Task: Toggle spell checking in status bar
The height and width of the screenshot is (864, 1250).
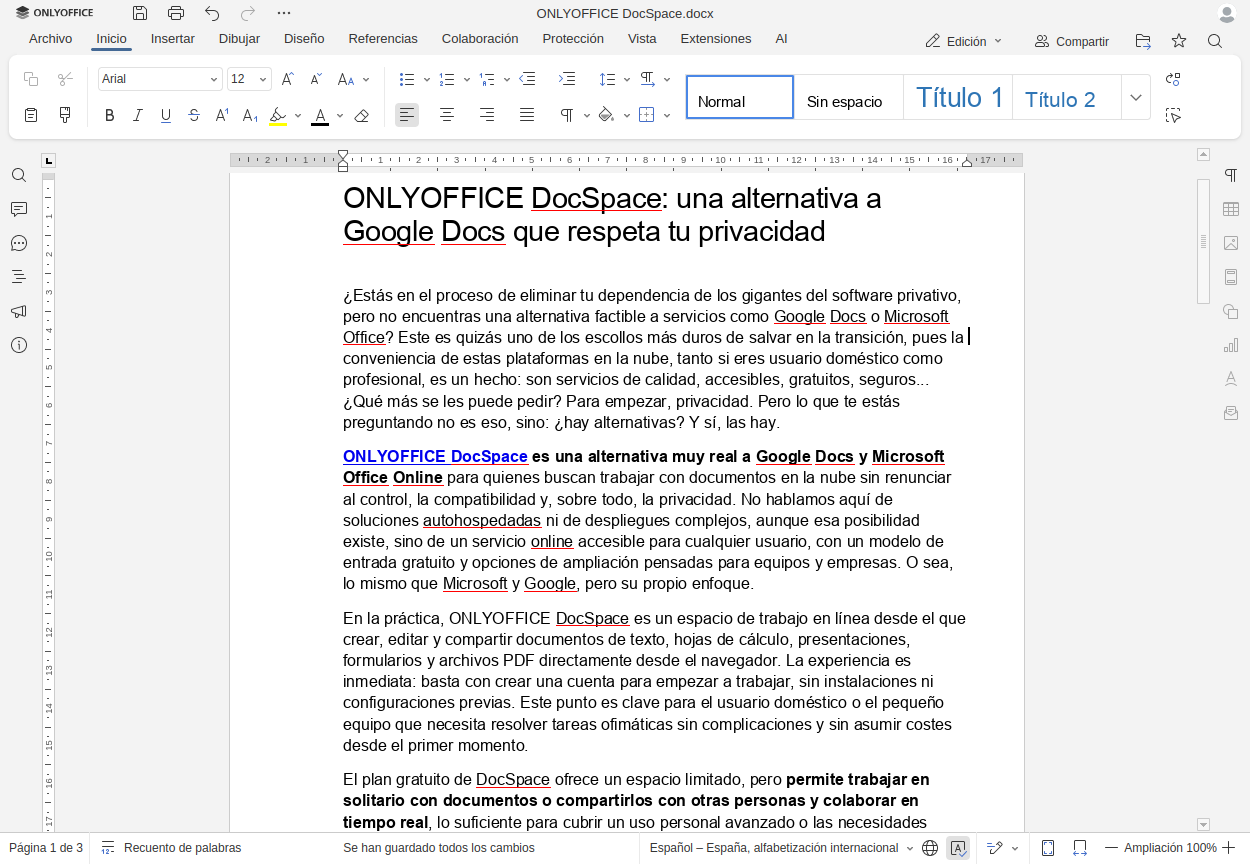Action: 957,848
